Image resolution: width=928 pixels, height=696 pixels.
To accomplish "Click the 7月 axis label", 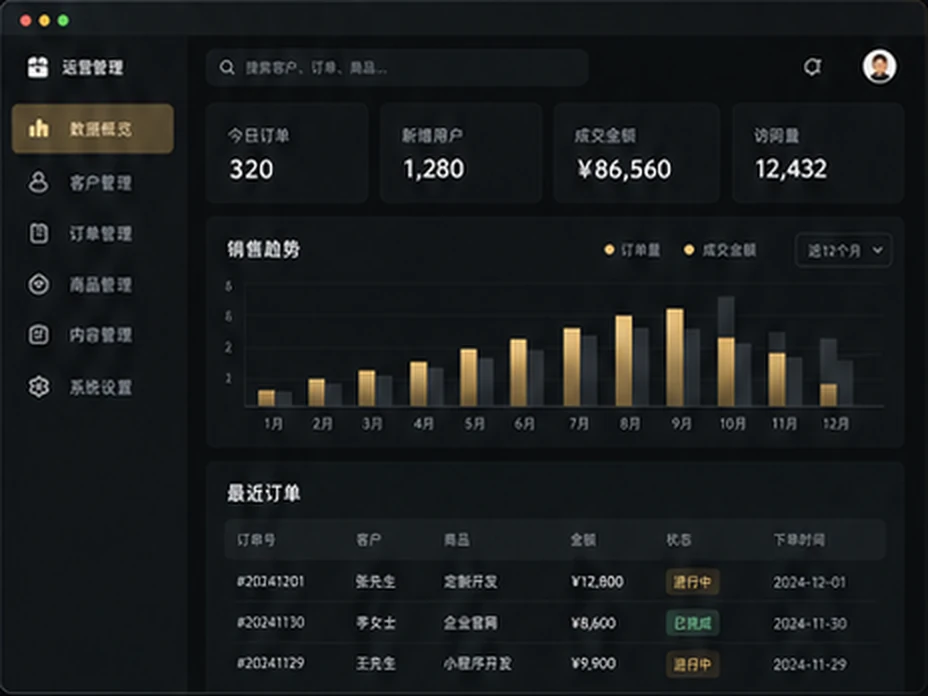I will [x=578, y=424].
